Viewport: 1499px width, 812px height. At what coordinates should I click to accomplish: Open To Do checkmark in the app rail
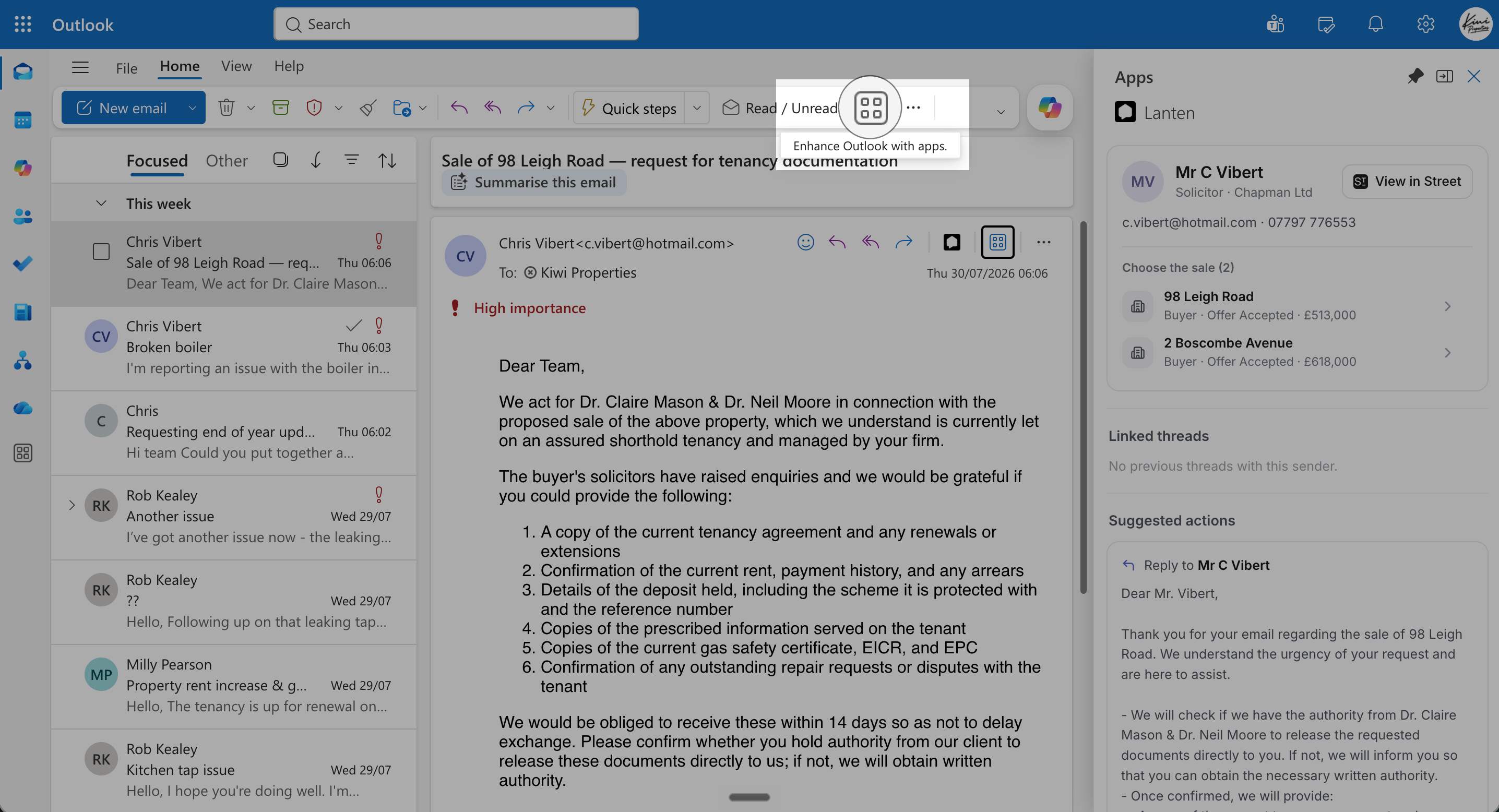[22, 264]
